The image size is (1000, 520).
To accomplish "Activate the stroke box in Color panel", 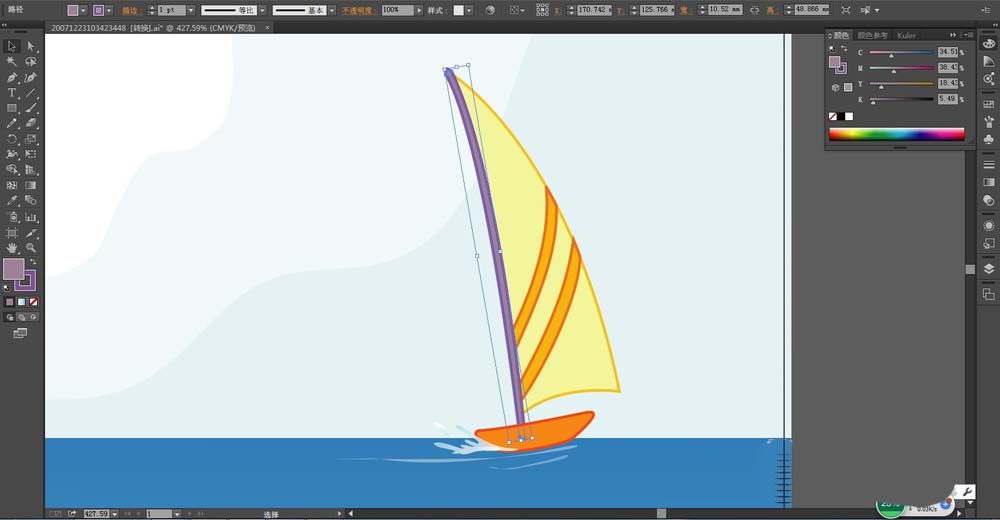I will coord(841,68).
